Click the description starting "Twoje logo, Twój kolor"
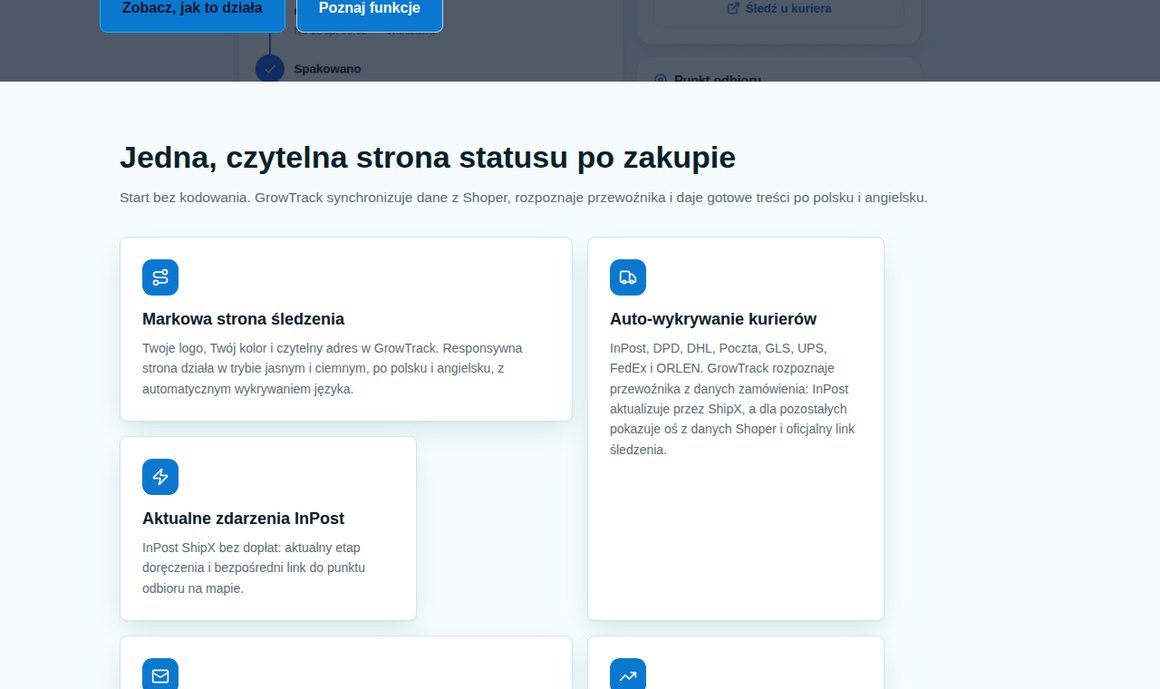1160x689 pixels. pyautogui.click(x=332, y=369)
